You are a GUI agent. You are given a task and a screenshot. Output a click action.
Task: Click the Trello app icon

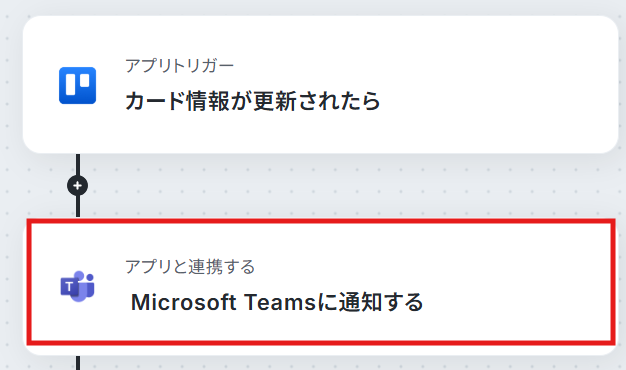click(x=77, y=85)
